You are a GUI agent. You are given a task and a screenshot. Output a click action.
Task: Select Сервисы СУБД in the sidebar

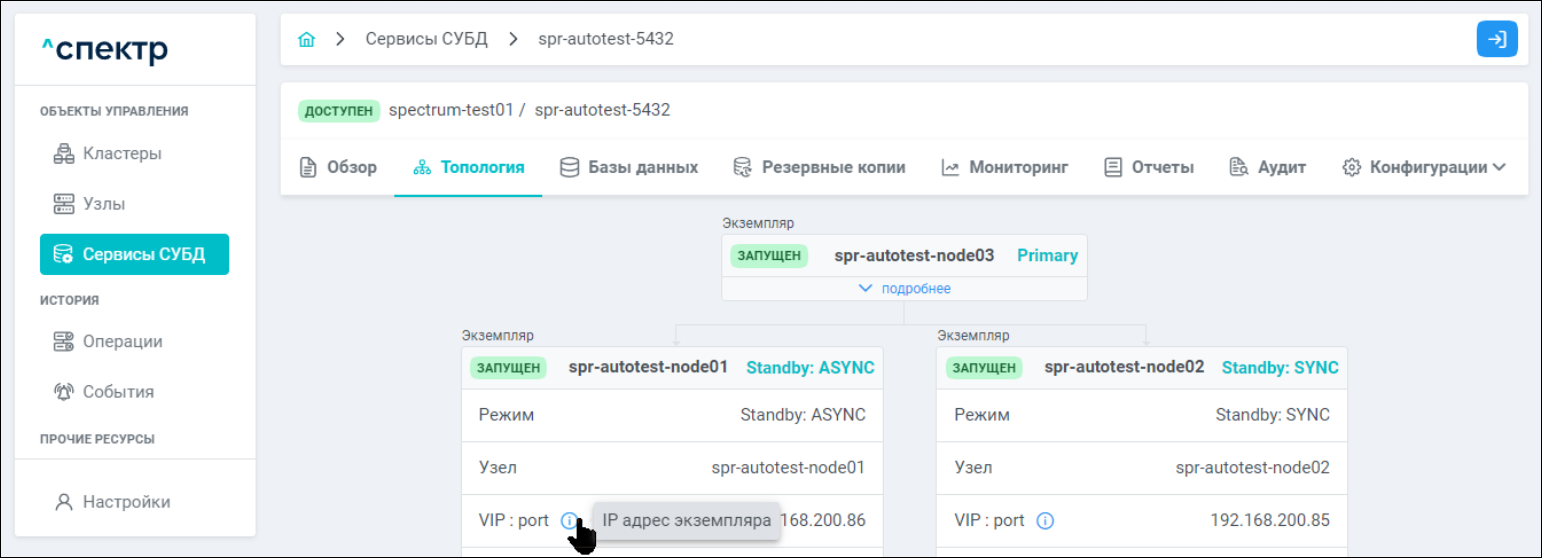click(x=134, y=254)
